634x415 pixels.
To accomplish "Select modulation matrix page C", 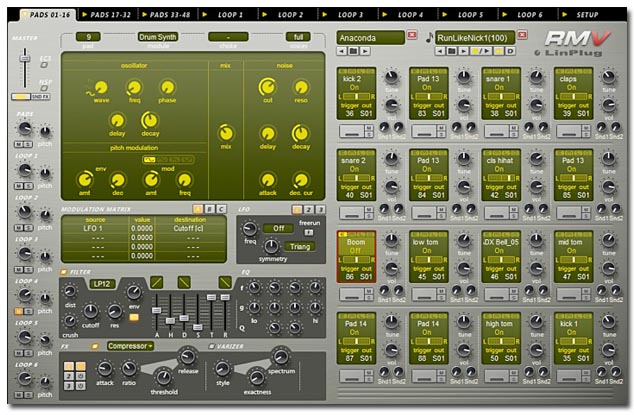I will point(221,209).
